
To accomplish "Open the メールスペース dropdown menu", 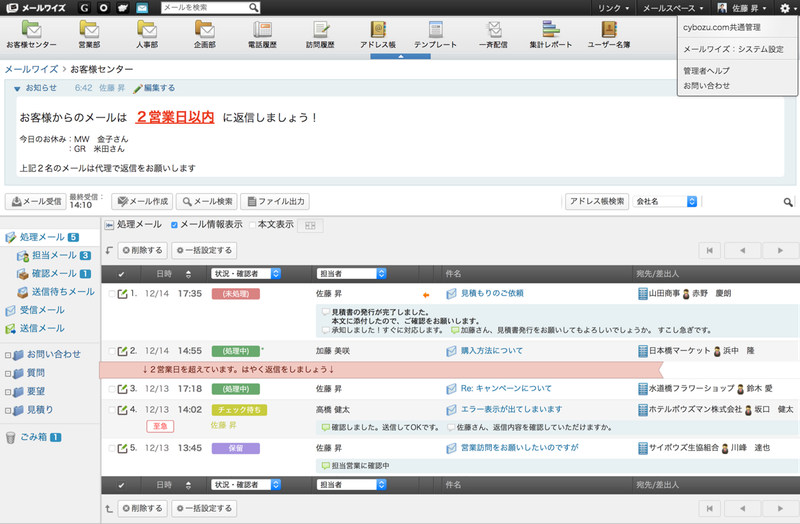I will [673, 8].
